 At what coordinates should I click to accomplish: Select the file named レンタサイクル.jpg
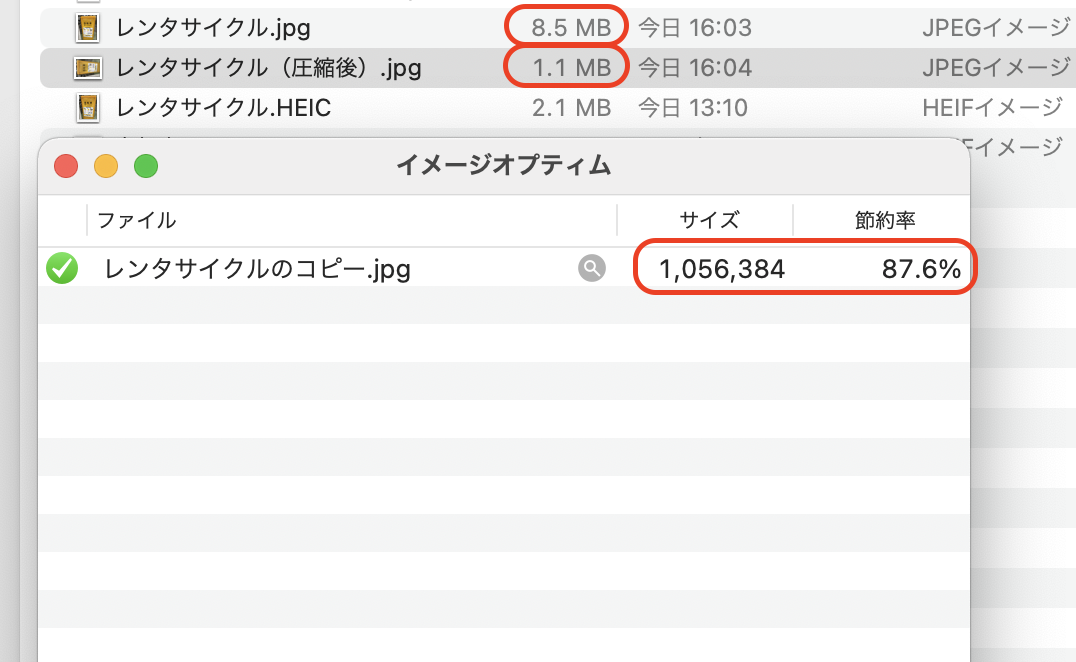click(213, 28)
